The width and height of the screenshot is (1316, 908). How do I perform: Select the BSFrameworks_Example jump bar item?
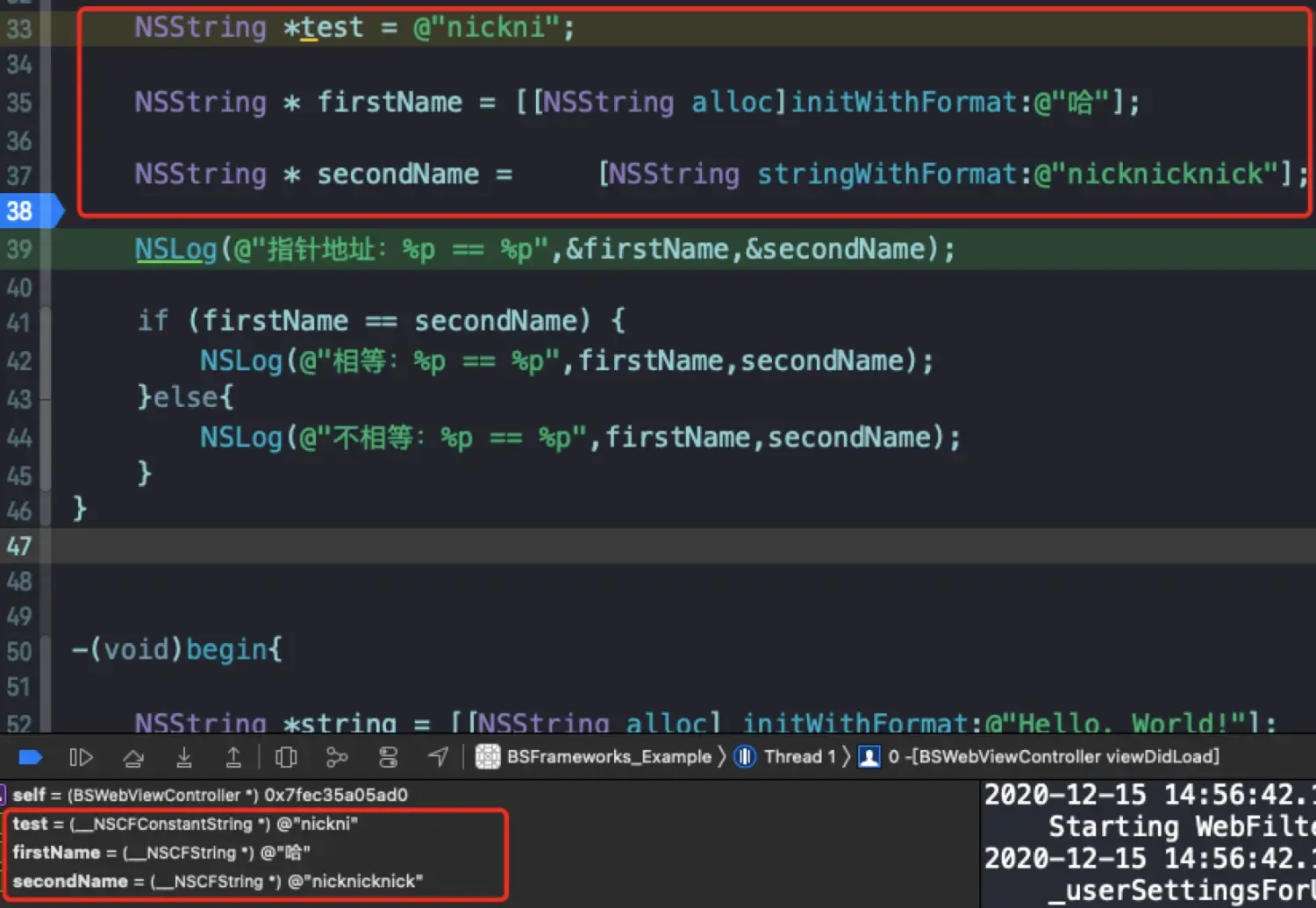pyautogui.click(x=610, y=756)
